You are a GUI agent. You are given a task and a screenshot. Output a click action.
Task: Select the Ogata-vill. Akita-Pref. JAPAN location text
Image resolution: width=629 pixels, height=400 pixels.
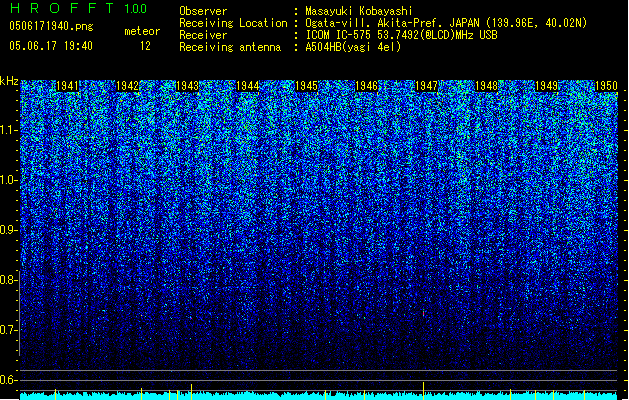(x=446, y=23)
